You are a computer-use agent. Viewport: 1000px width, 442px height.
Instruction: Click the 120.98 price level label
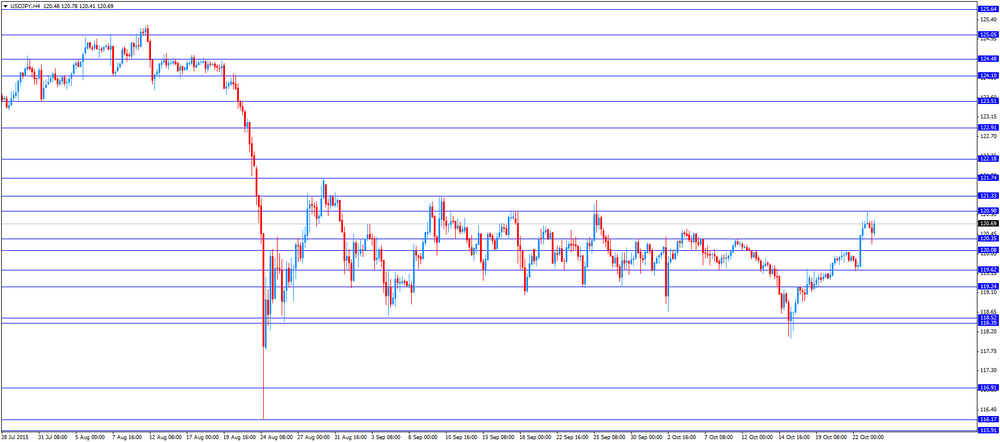(x=989, y=210)
